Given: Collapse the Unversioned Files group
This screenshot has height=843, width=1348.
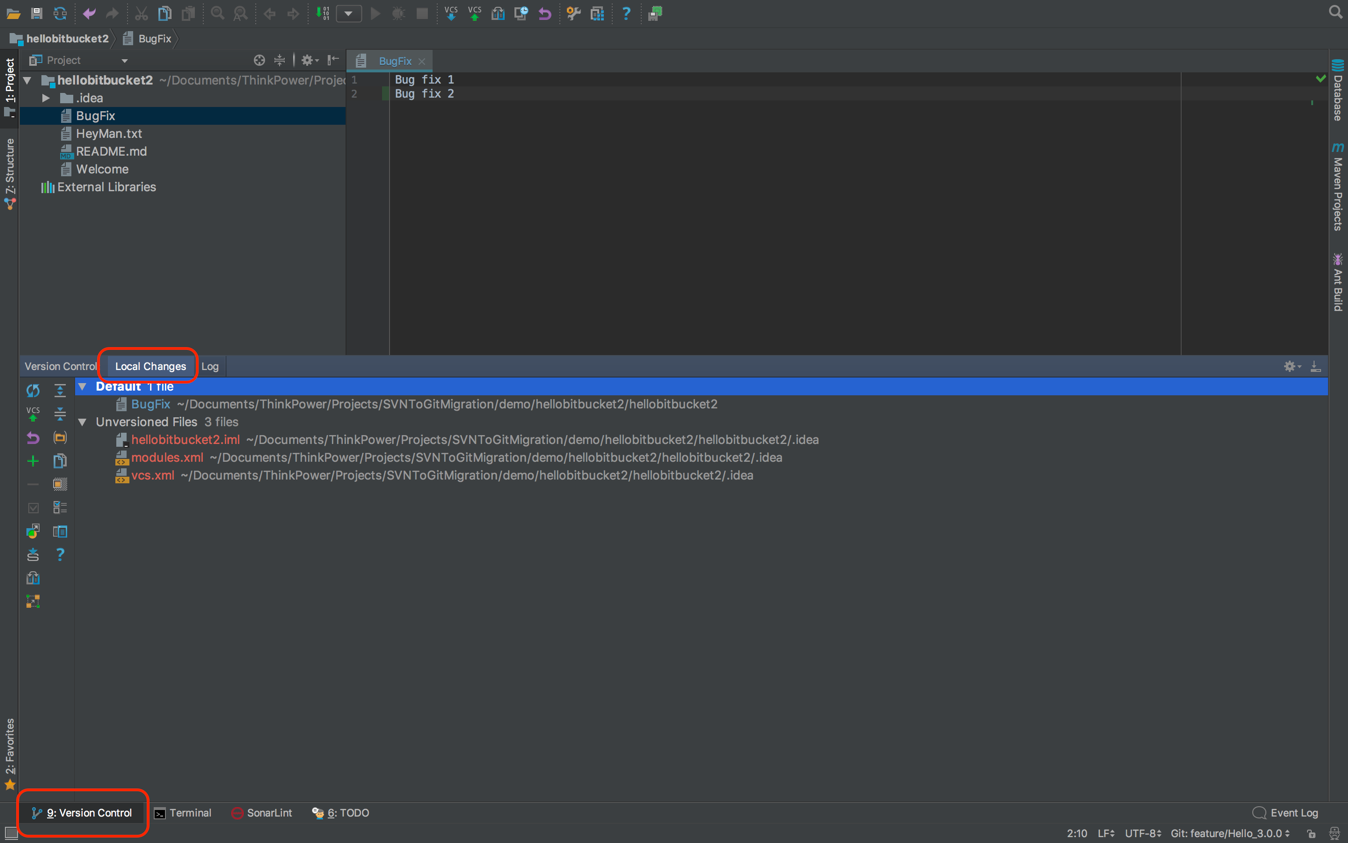Looking at the screenshot, I should pos(83,422).
